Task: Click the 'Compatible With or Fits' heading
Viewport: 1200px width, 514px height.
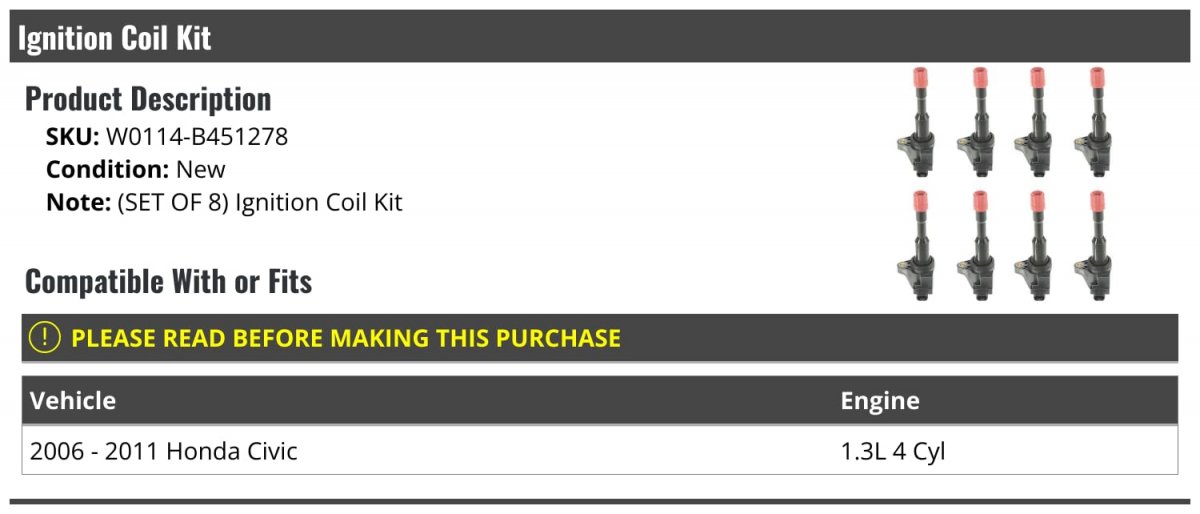Action: (x=168, y=282)
